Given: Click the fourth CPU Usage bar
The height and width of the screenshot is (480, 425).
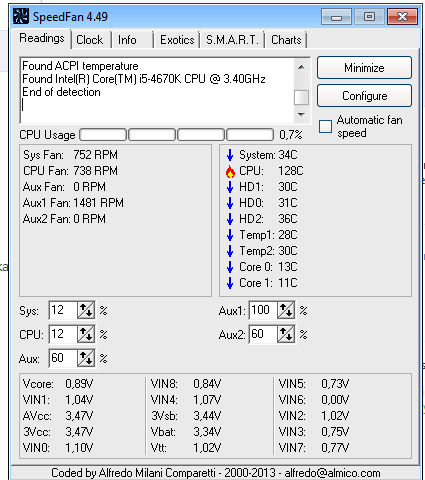Looking at the screenshot, I should tap(250, 135).
